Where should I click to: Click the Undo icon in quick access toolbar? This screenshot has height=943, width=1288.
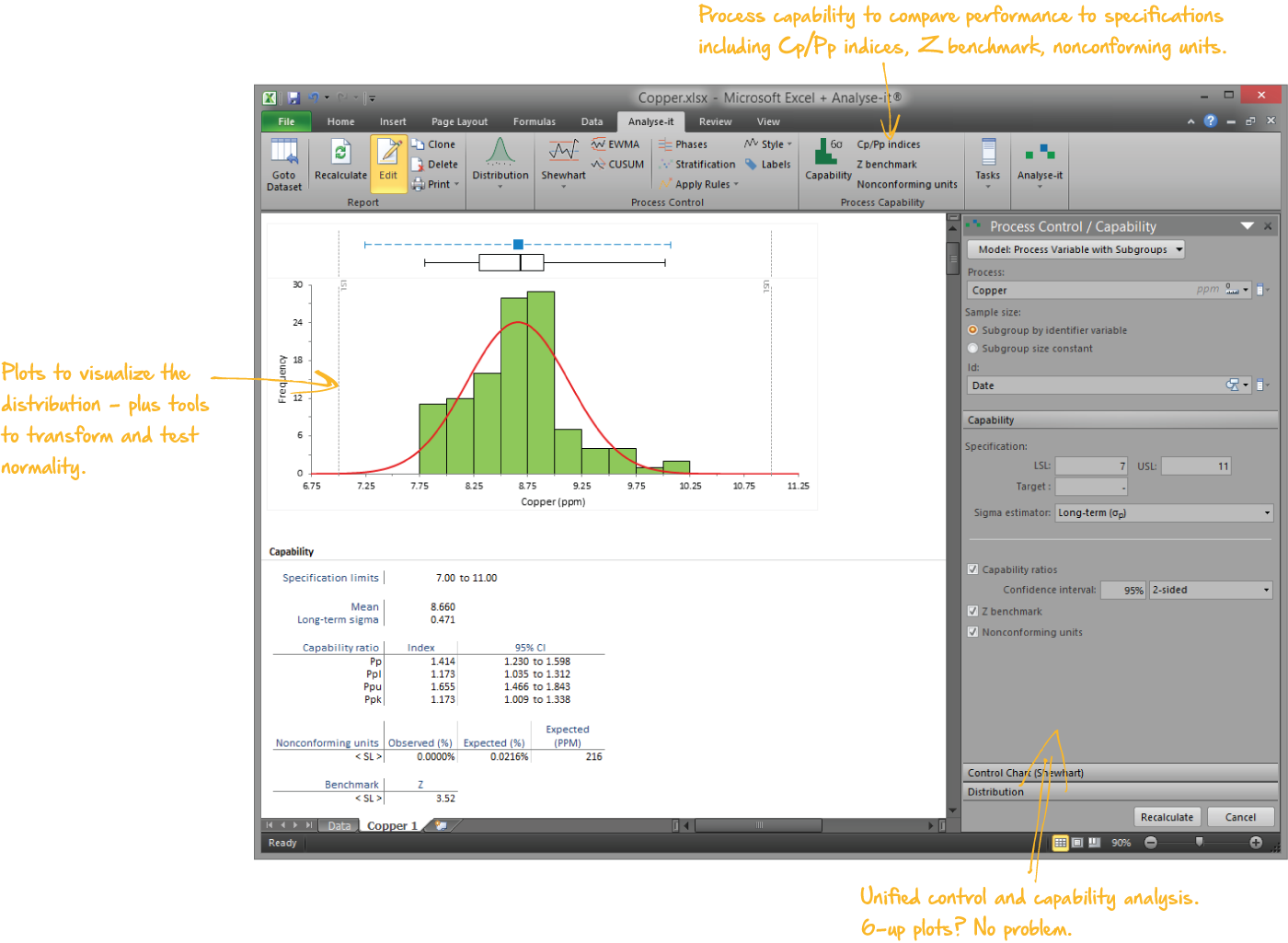click(x=314, y=98)
